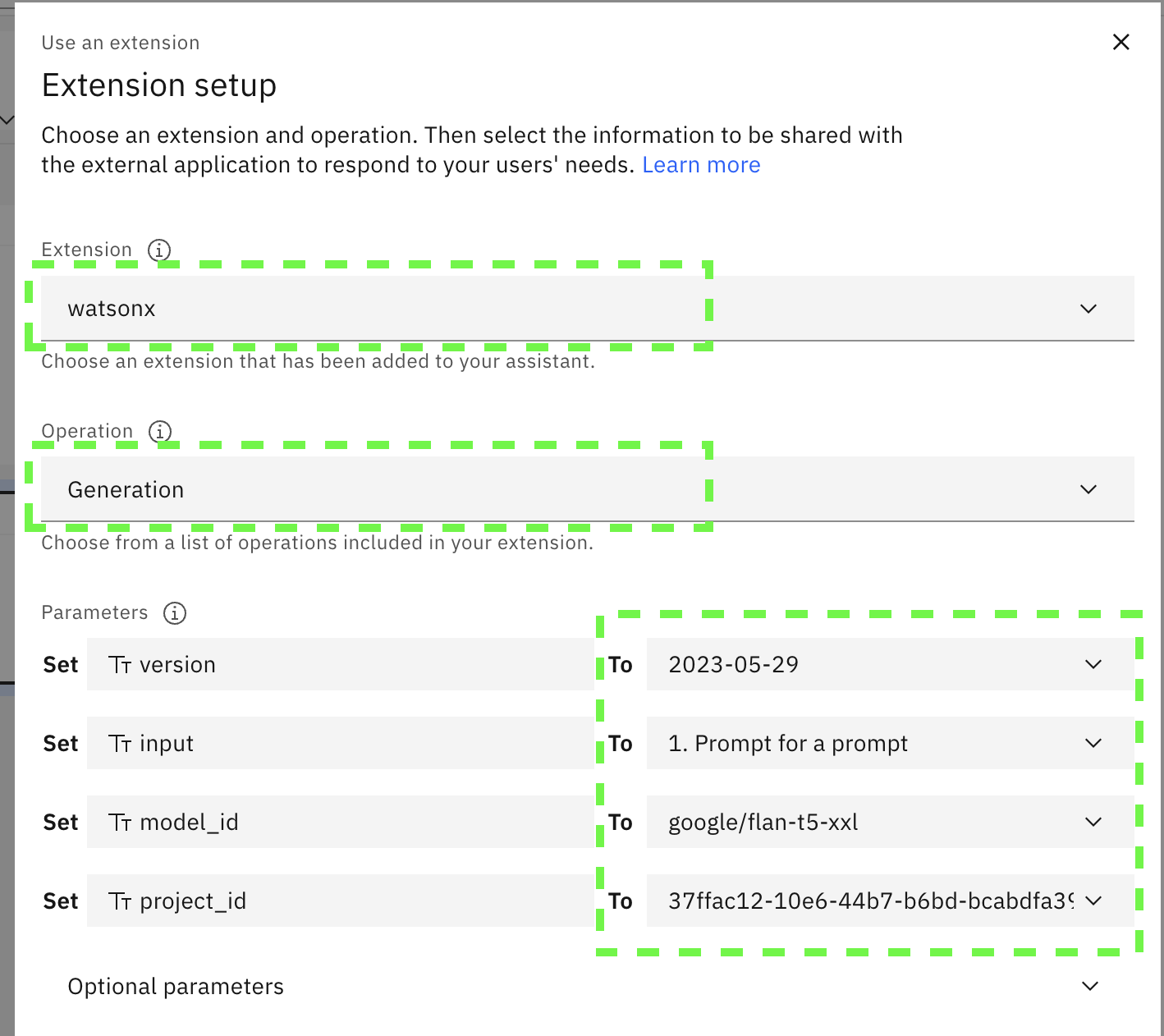Open the version value dropdown 2023-05-29
Screen dimensions: 1164x1036
(891, 664)
